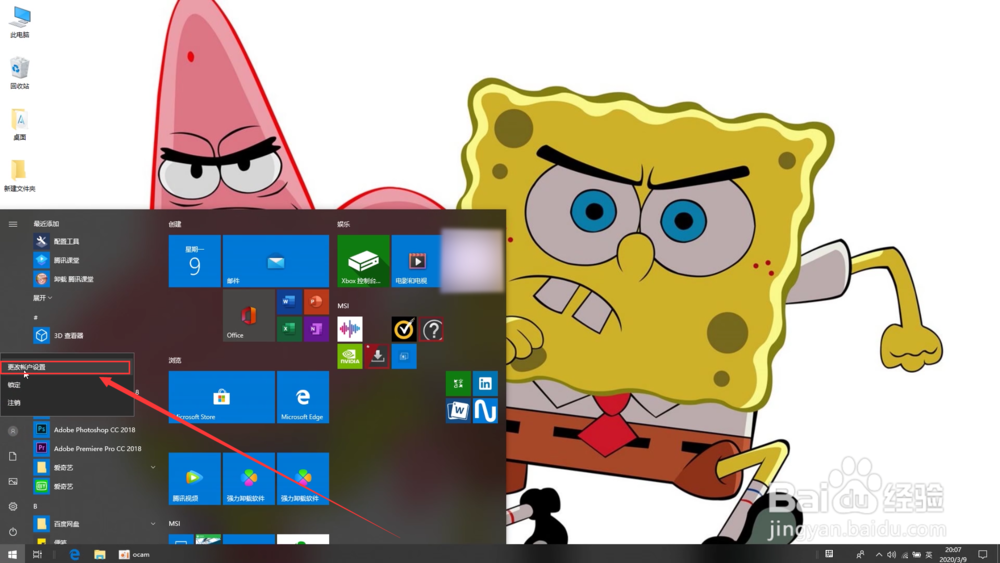Open the Office tile
The height and width of the screenshot is (563, 1000).
coord(249,315)
